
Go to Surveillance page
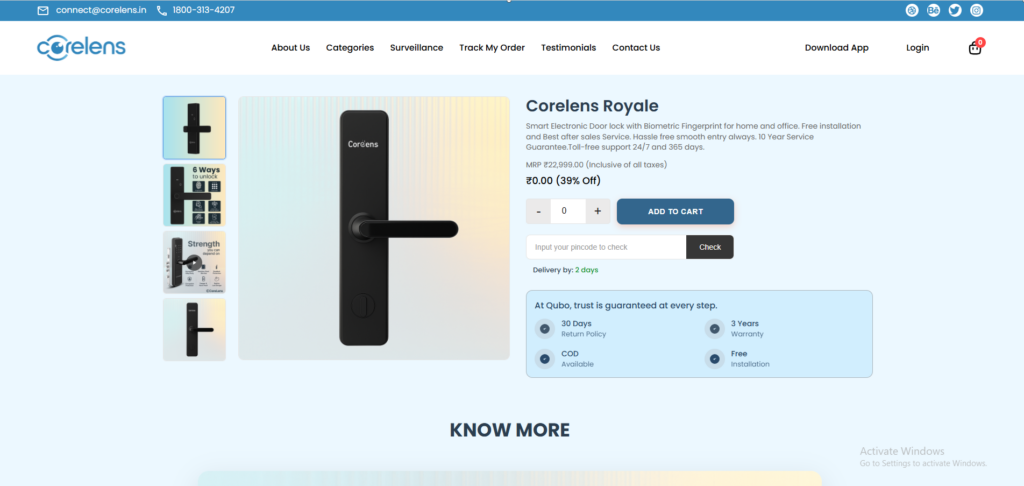(x=417, y=48)
